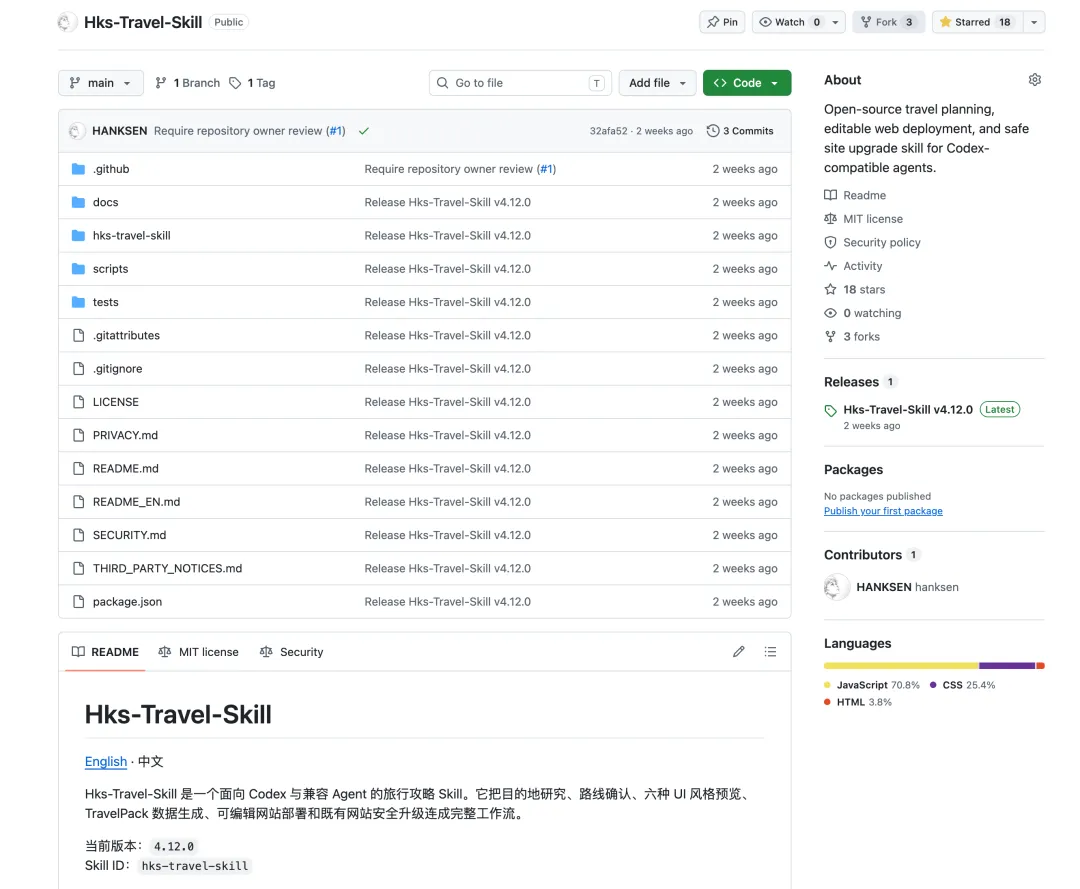Open the README_EN.md file
Image resolution: width=1080 pixels, height=889 pixels.
click(136, 501)
